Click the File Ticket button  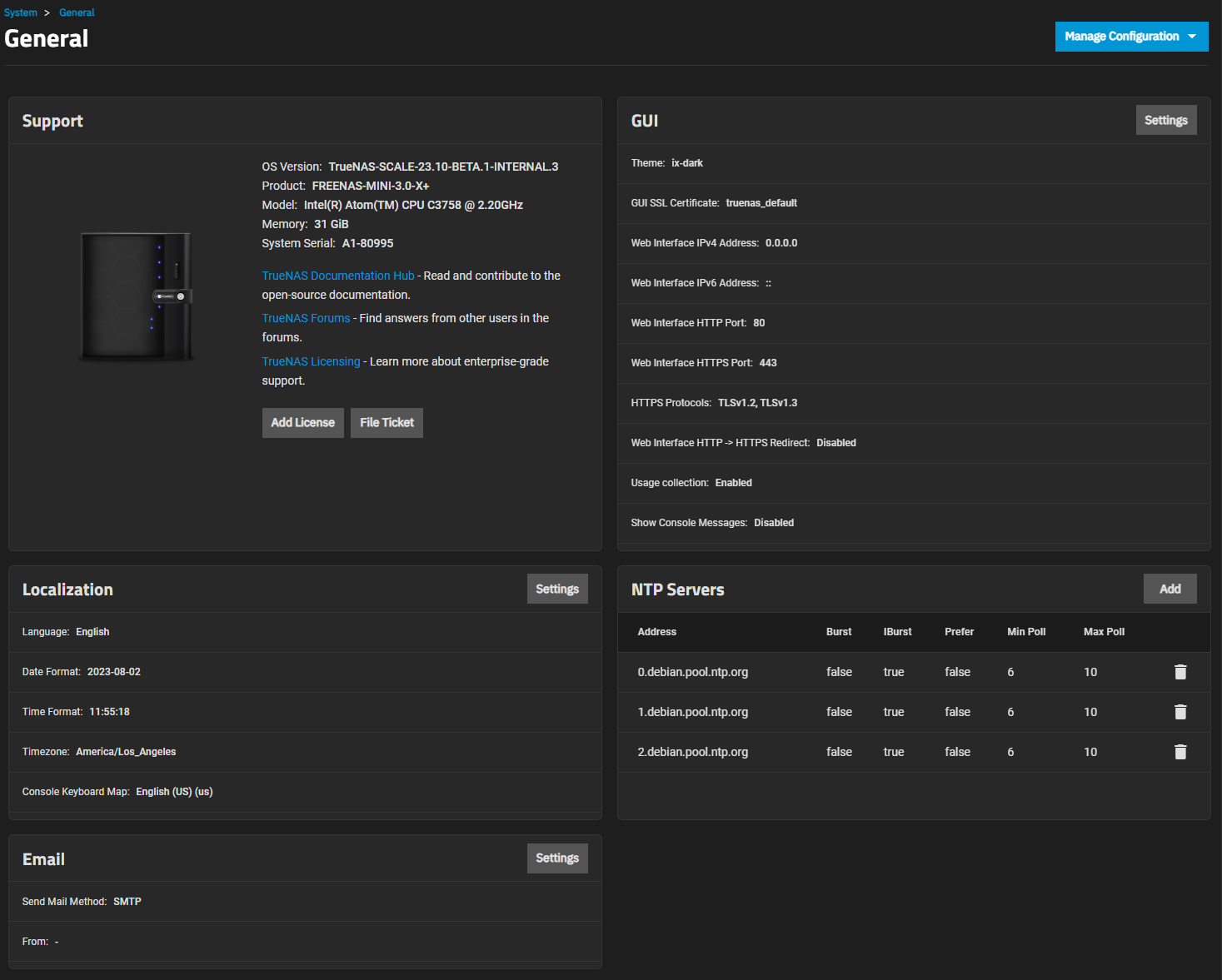(x=387, y=423)
